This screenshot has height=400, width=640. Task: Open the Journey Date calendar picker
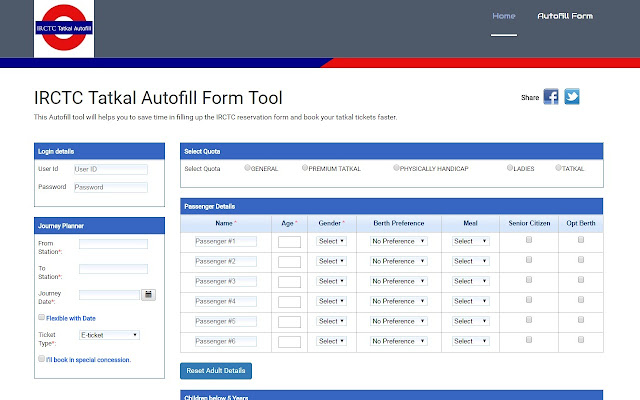tap(147, 294)
